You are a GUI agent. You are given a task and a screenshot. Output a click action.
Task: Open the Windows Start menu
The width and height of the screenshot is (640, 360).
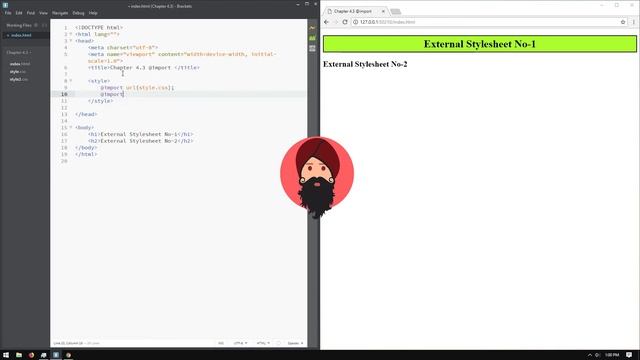tap(6, 355)
